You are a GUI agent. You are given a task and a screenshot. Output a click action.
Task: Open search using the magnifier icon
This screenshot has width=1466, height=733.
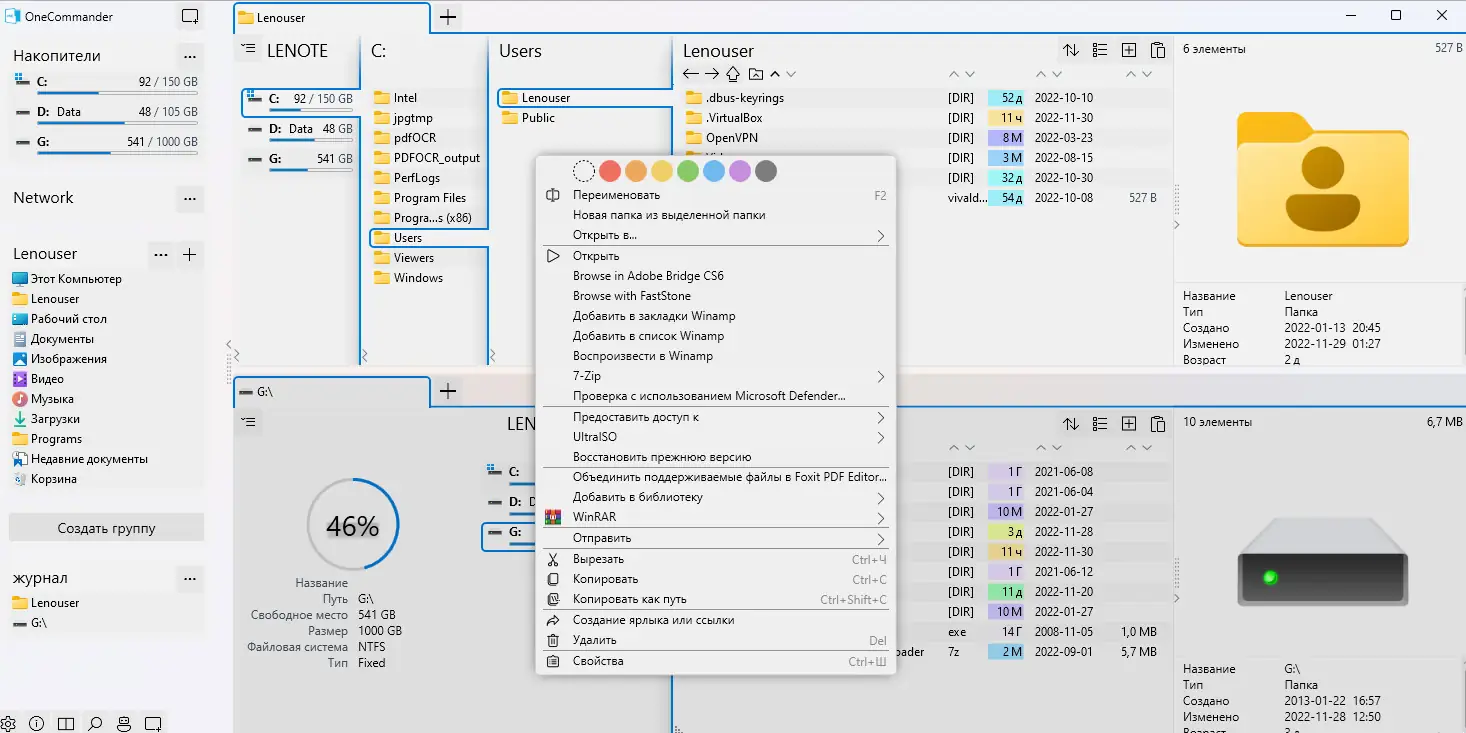94,723
